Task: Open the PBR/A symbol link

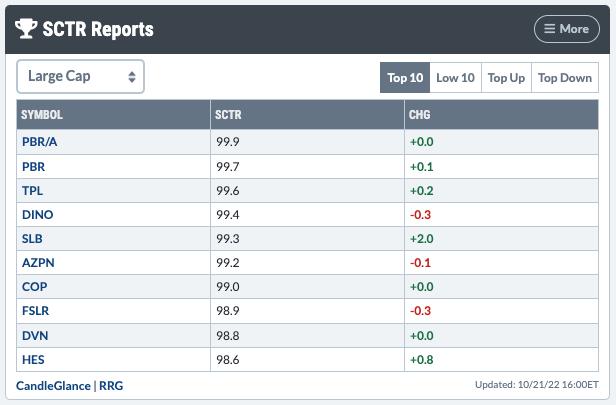Action: pyautogui.click(x=38, y=141)
